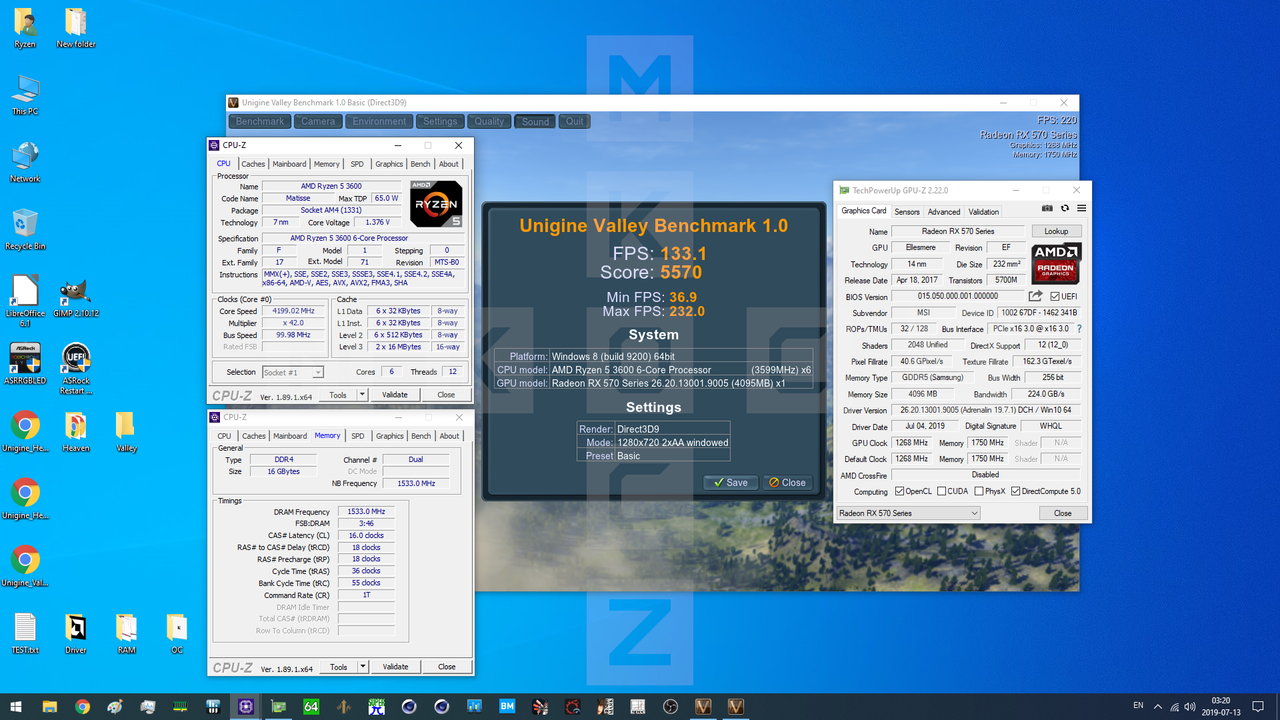Toggle the DirectCompute 5.0 checkbox

pos(1015,491)
